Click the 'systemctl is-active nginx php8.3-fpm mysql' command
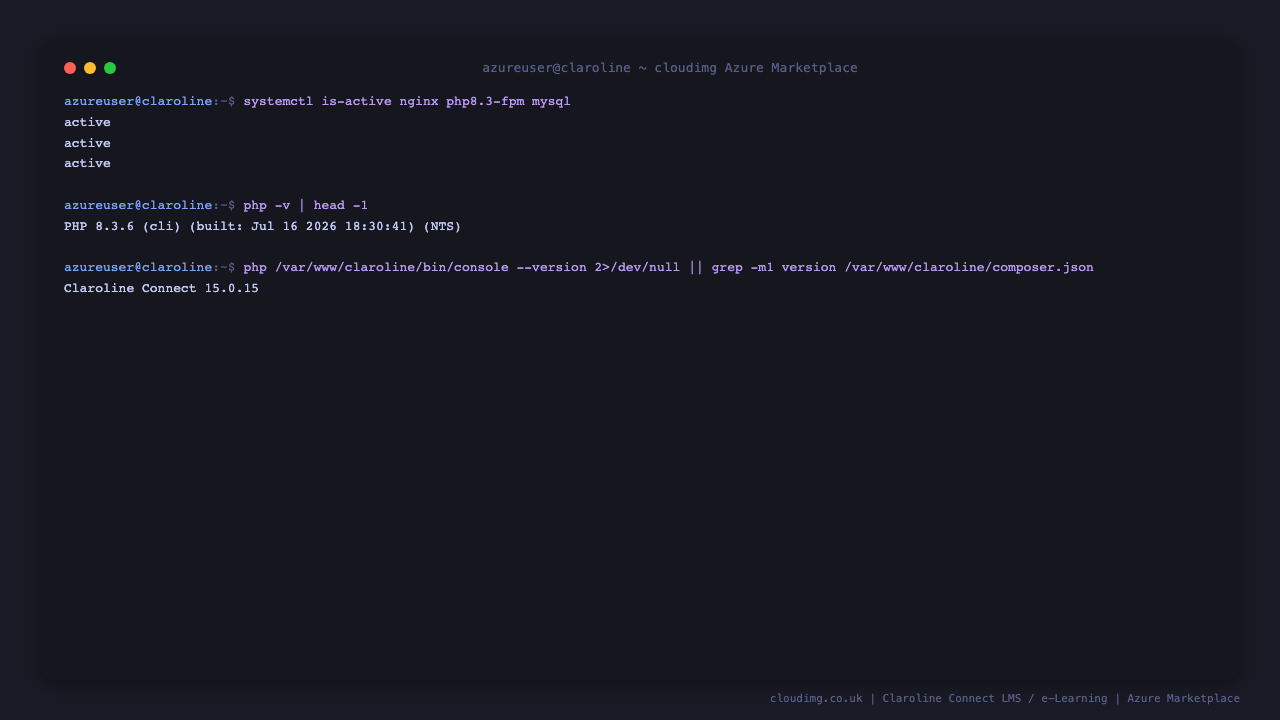The image size is (1280, 720). coord(407,102)
